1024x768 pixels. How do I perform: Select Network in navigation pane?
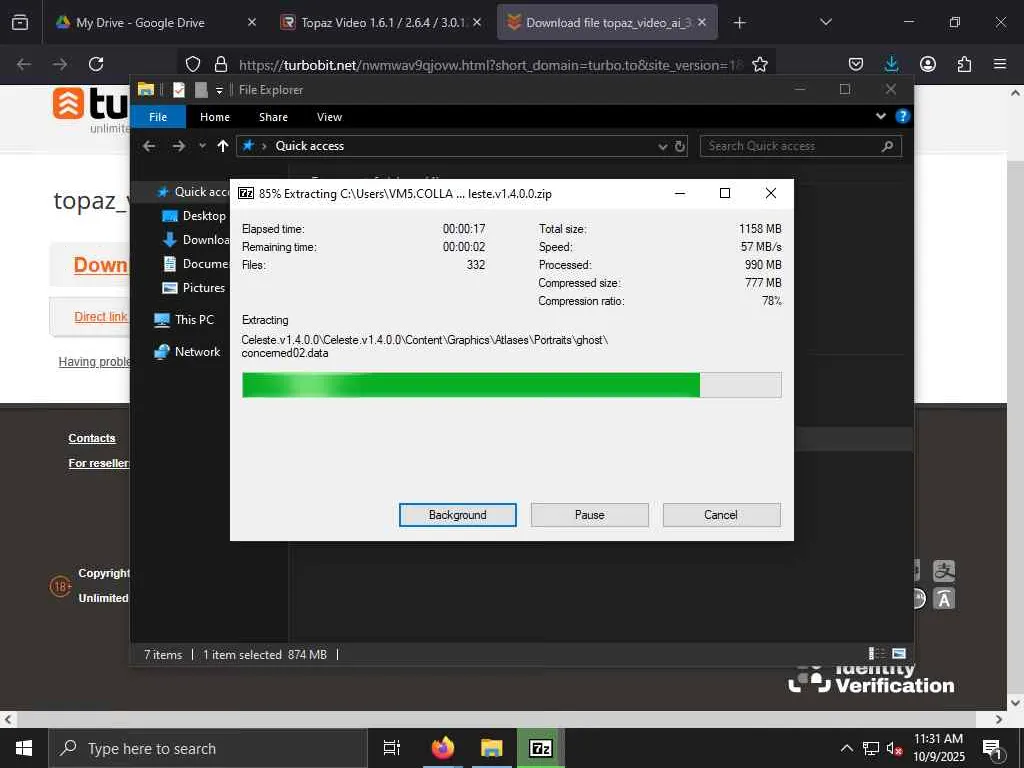pos(187,351)
